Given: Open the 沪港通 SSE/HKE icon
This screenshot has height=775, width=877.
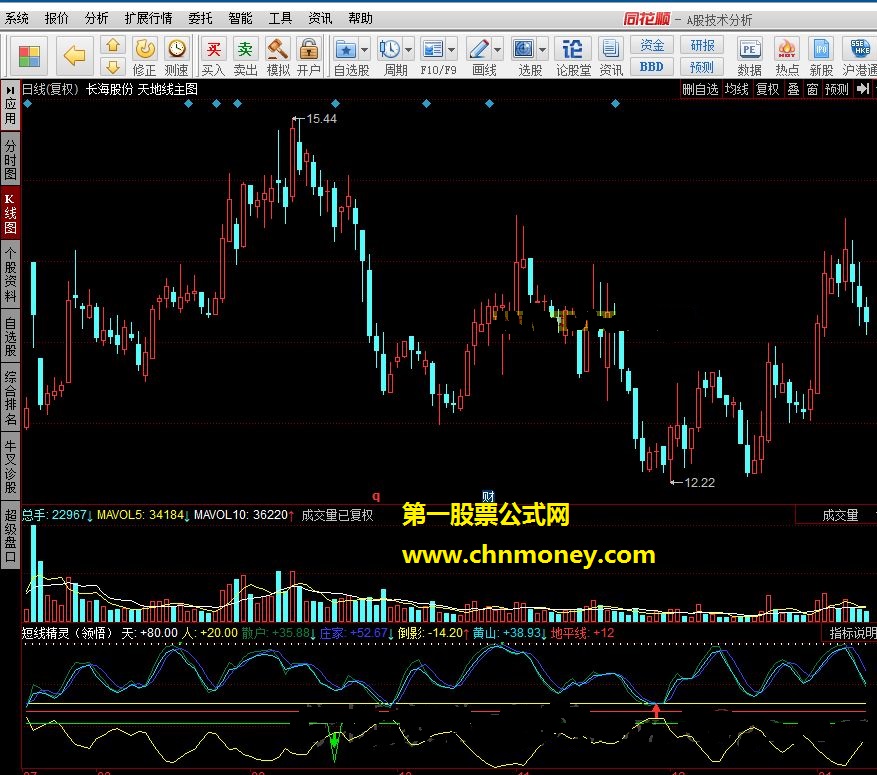Looking at the screenshot, I should click(x=860, y=56).
